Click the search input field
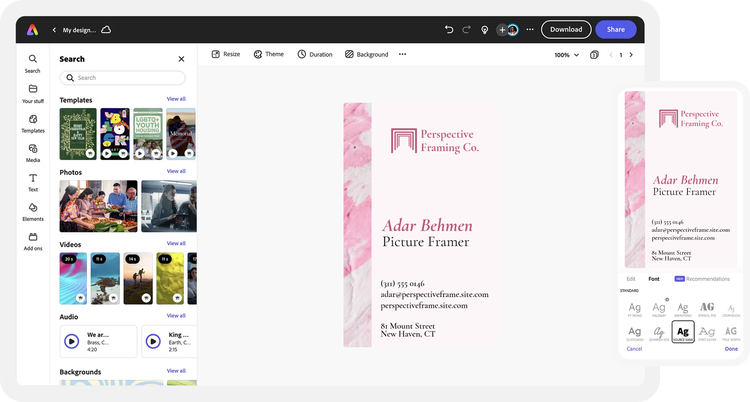Screen dimensions: 750x402 122,78
